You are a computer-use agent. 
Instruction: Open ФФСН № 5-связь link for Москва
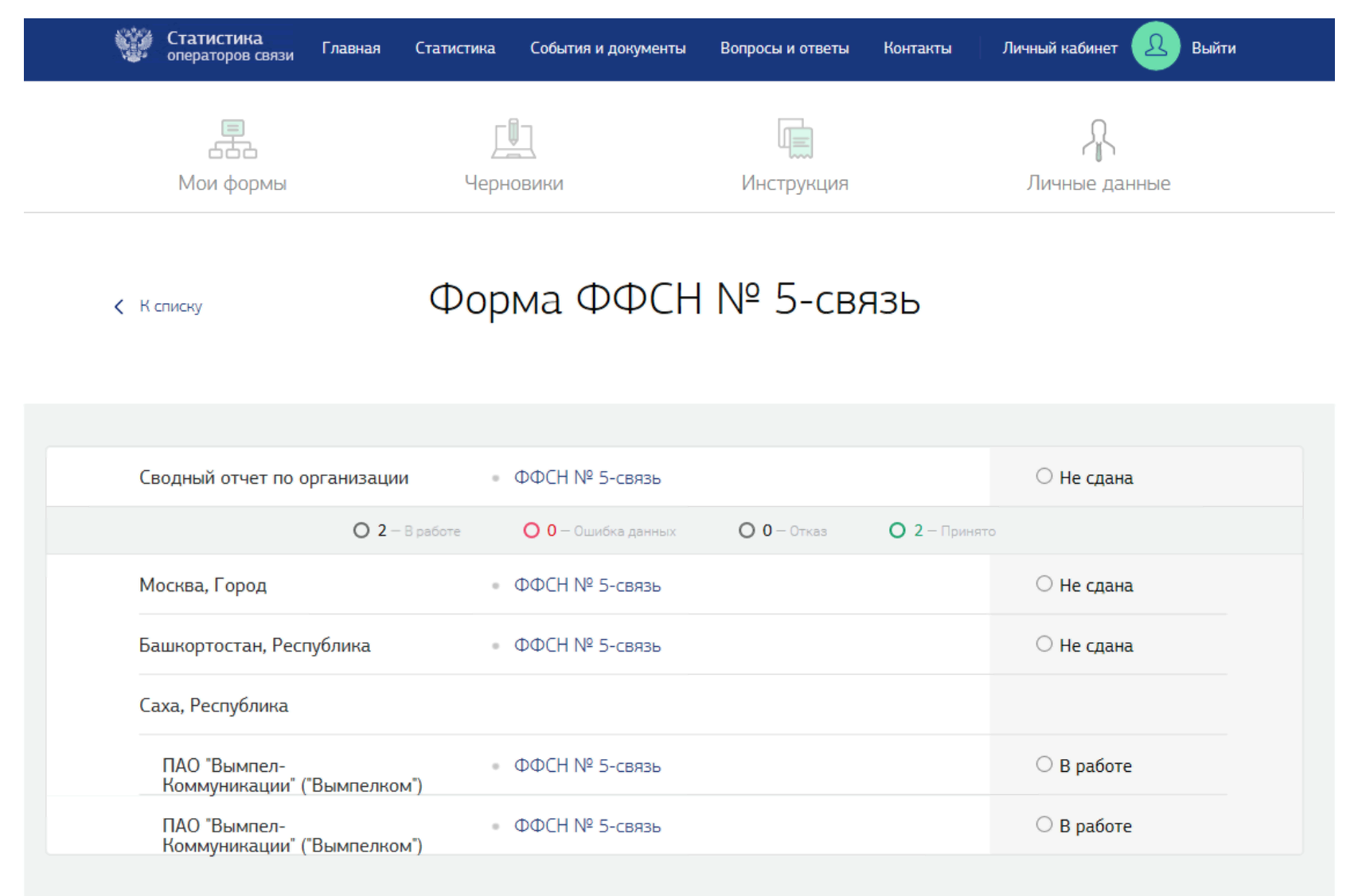pos(587,586)
